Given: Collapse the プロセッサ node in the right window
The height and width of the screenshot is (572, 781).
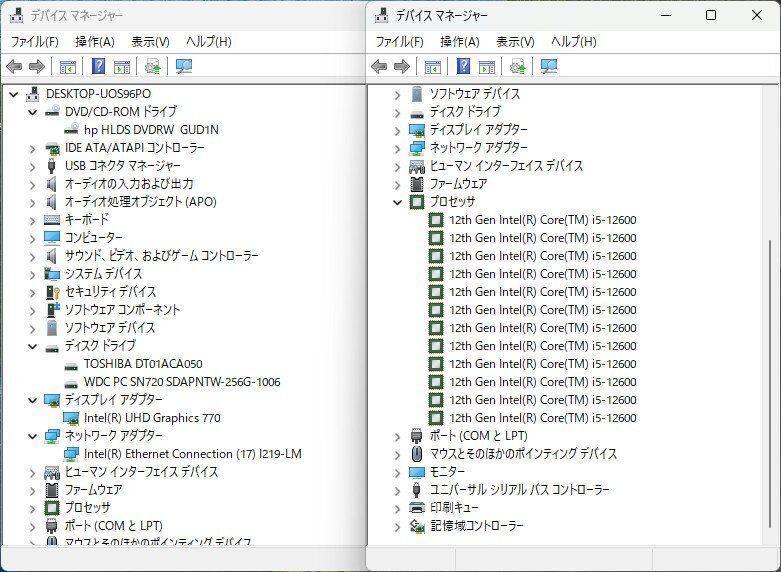Looking at the screenshot, I should coord(397,202).
